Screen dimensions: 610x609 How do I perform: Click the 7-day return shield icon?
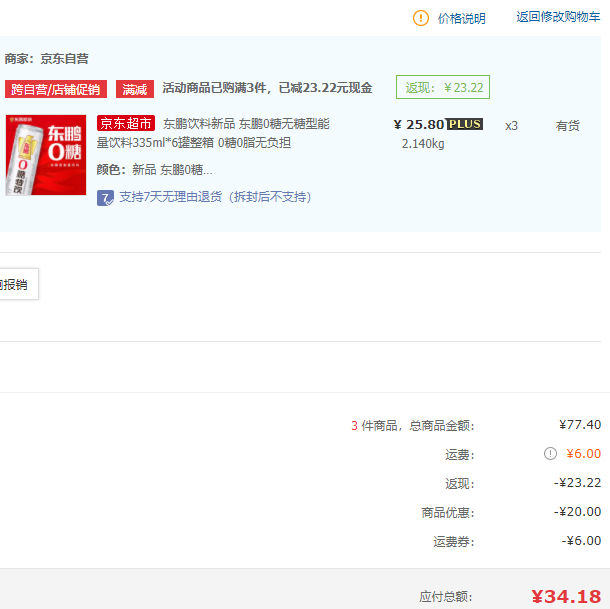(105, 198)
